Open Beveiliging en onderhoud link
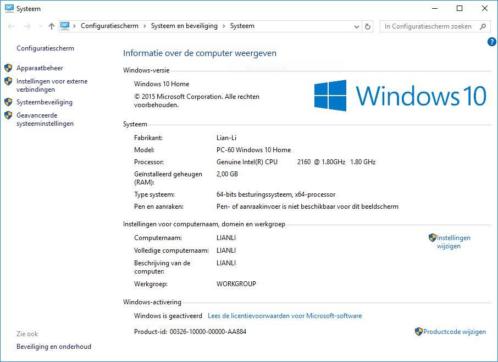This screenshot has height=362, width=498. coord(54,347)
